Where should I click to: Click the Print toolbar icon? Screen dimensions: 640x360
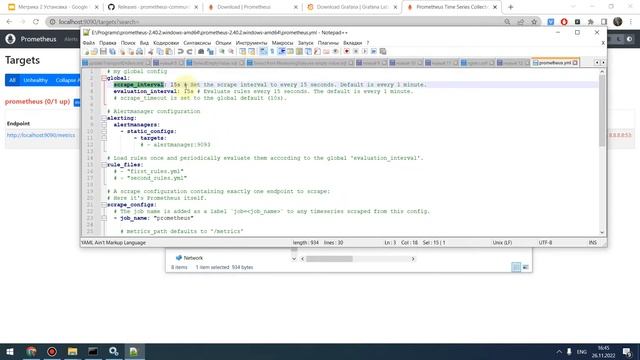point(139,51)
